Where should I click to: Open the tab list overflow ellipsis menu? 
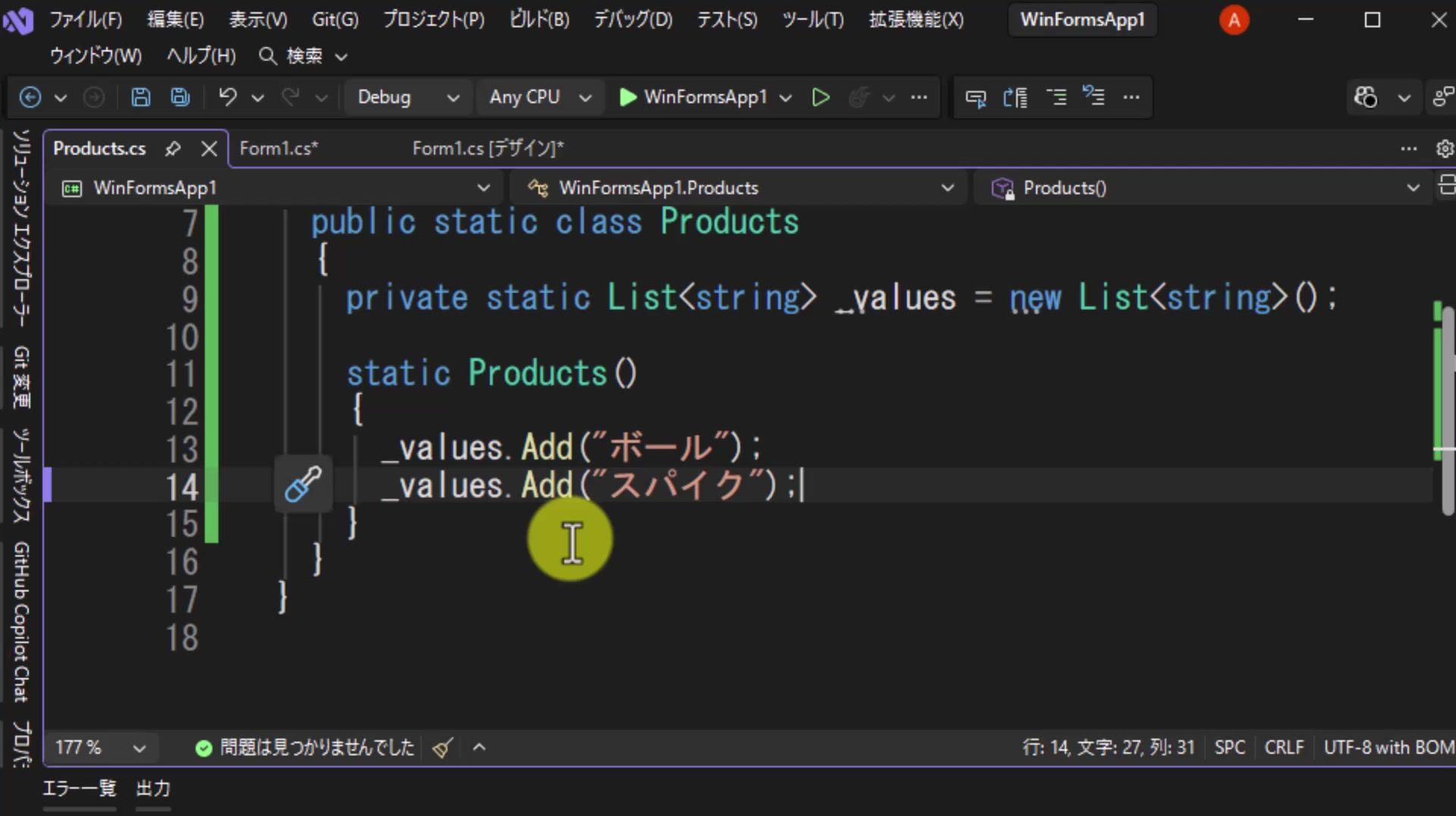pos(1408,149)
